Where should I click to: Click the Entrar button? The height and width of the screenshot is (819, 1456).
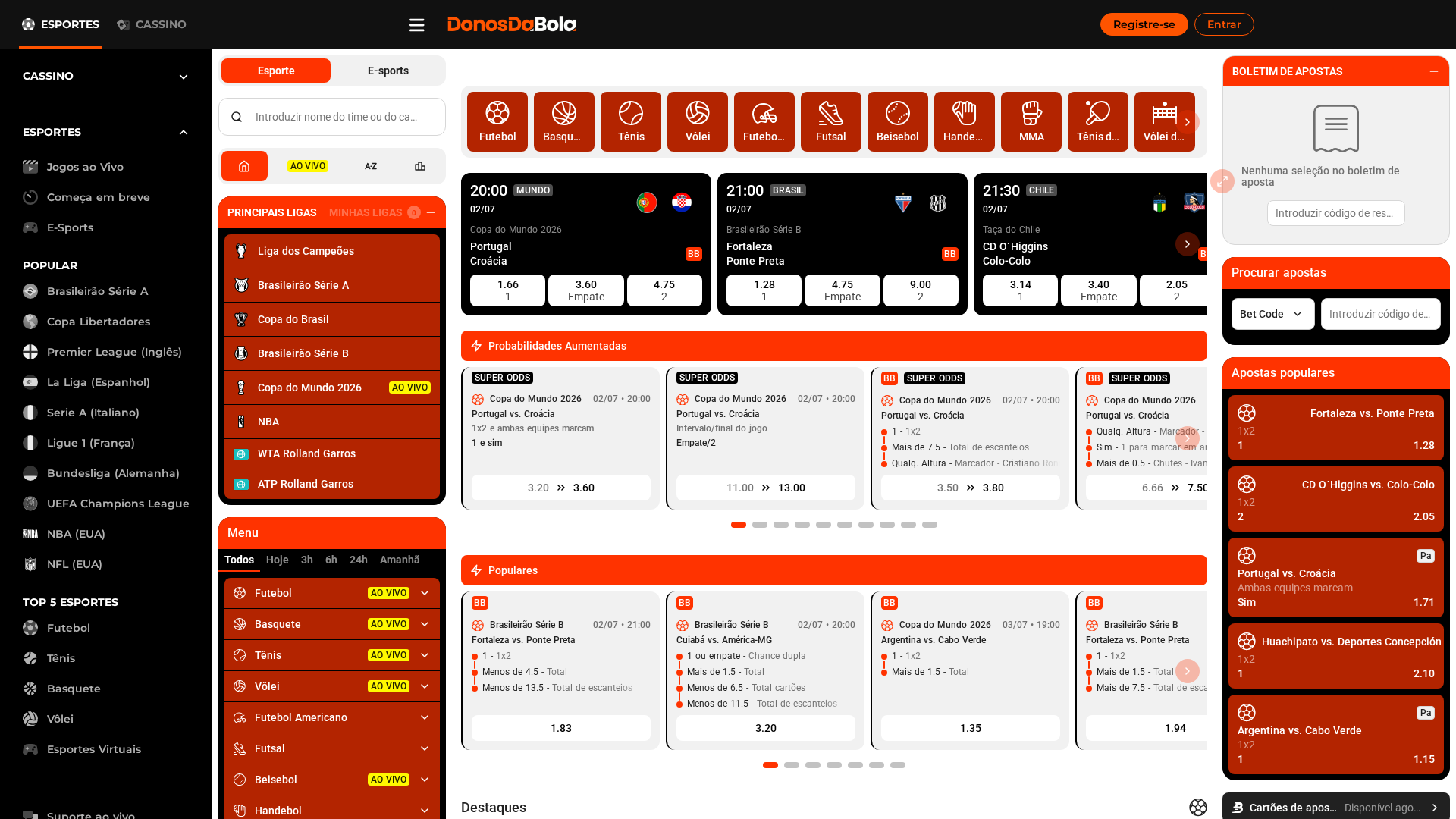coord(1224,24)
